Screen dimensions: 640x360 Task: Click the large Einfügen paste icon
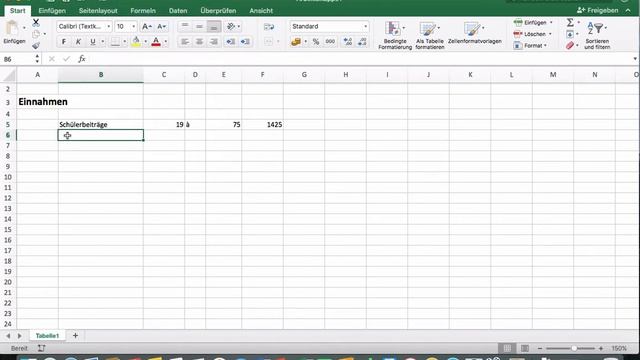pyautogui.click(x=12, y=28)
